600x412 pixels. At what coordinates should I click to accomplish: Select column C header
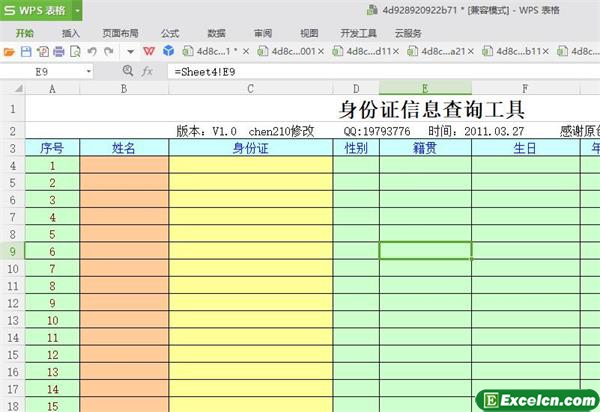pos(250,89)
